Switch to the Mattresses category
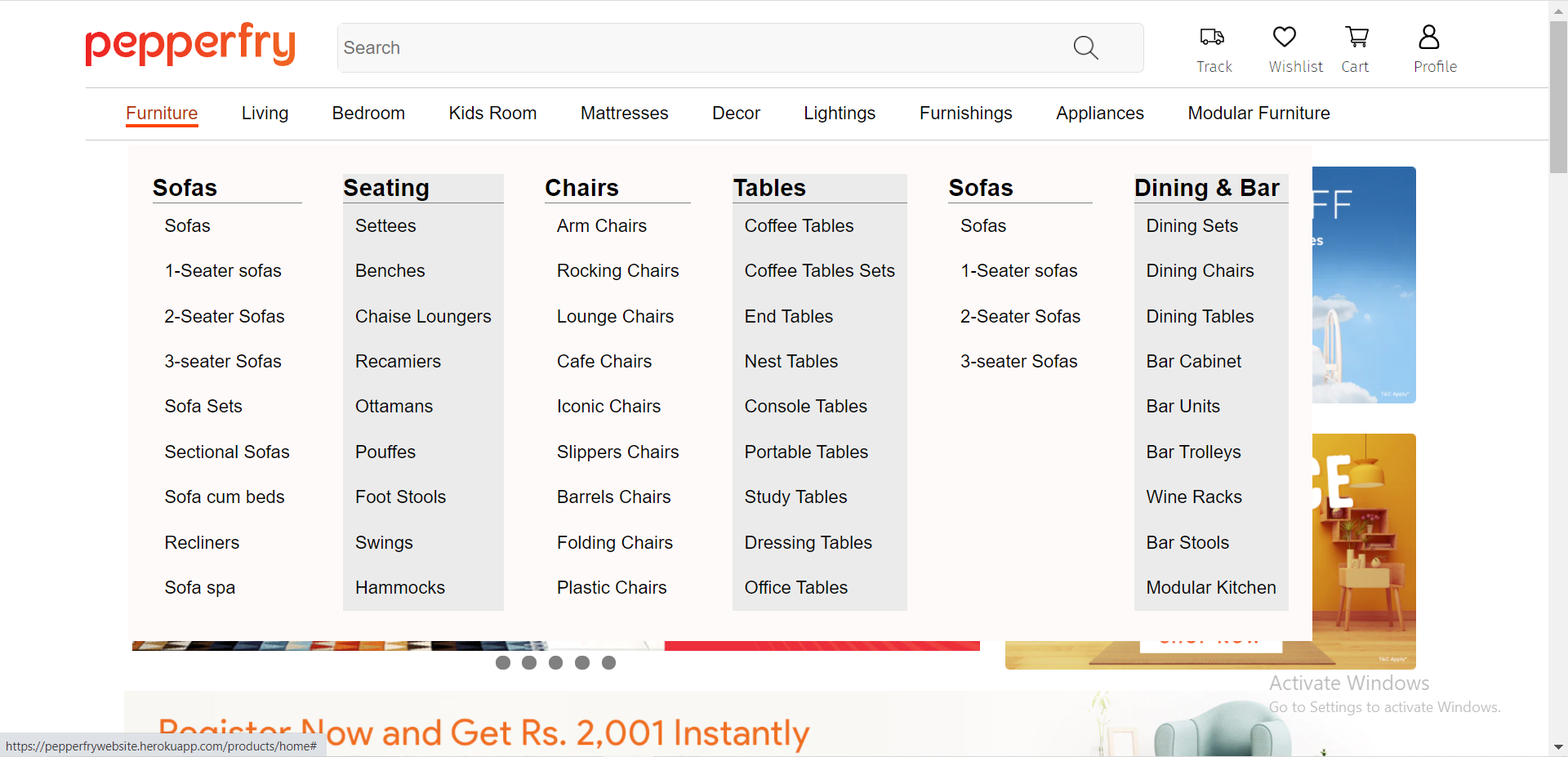Image resolution: width=1568 pixels, height=757 pixels. click(x=624, y=113)
